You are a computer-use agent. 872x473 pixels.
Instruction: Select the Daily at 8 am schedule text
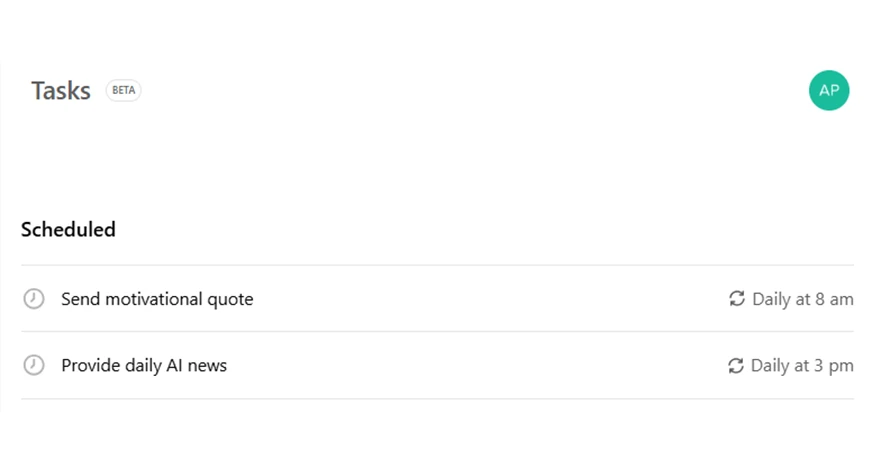pyautogui.click(x=802, y=299)
